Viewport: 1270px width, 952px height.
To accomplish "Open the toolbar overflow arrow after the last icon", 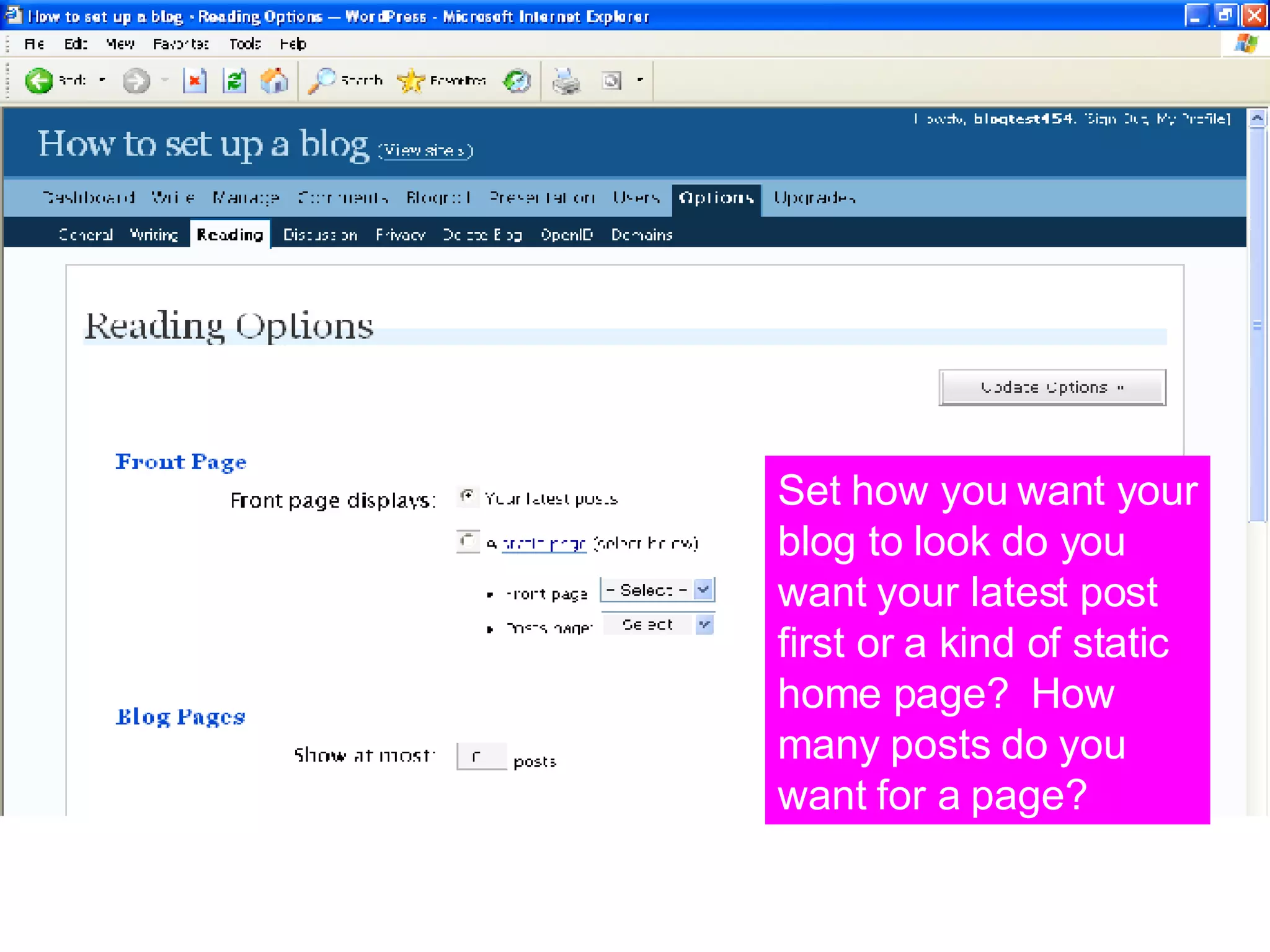I will click(x=640, y=80).
